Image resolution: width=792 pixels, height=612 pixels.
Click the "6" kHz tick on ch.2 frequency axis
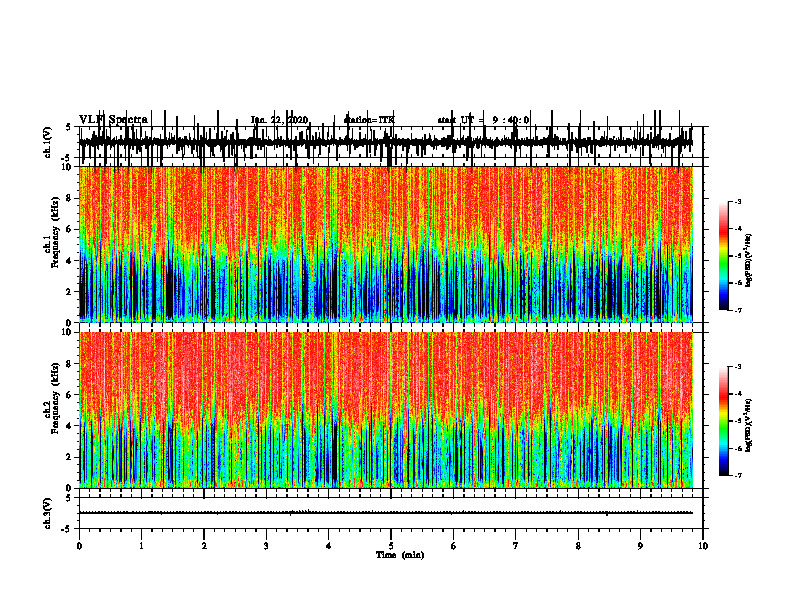(69, 395)
